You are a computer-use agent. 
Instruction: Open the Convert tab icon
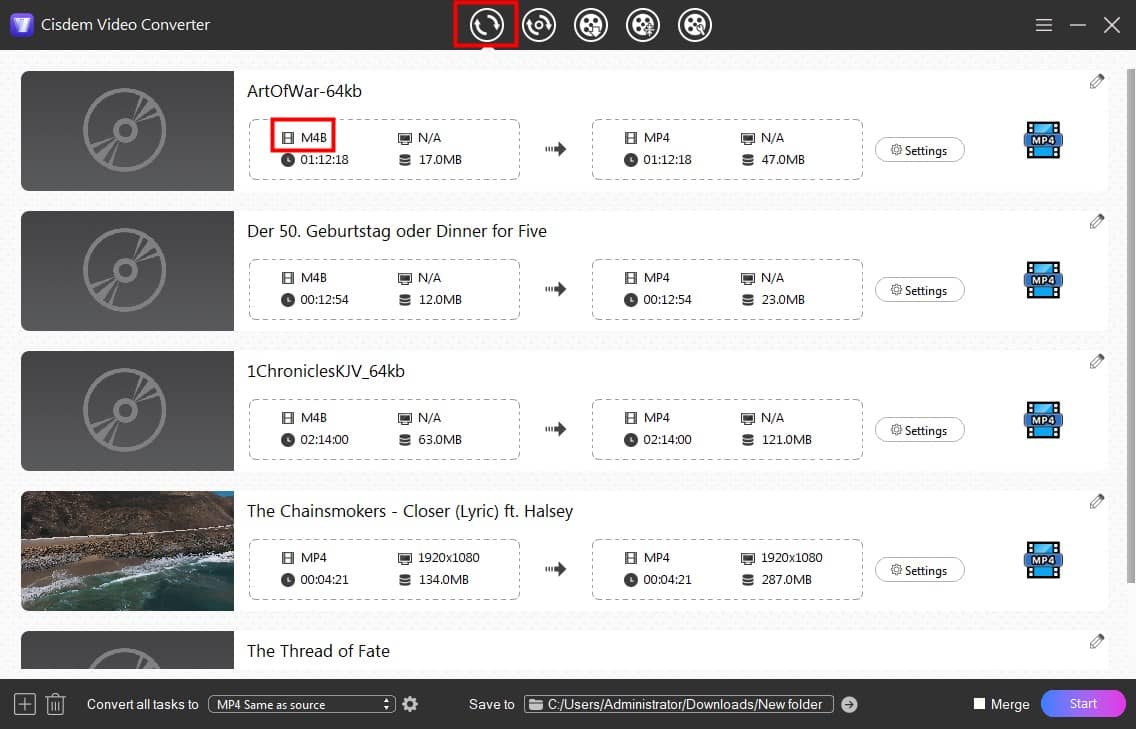(486, 25)
